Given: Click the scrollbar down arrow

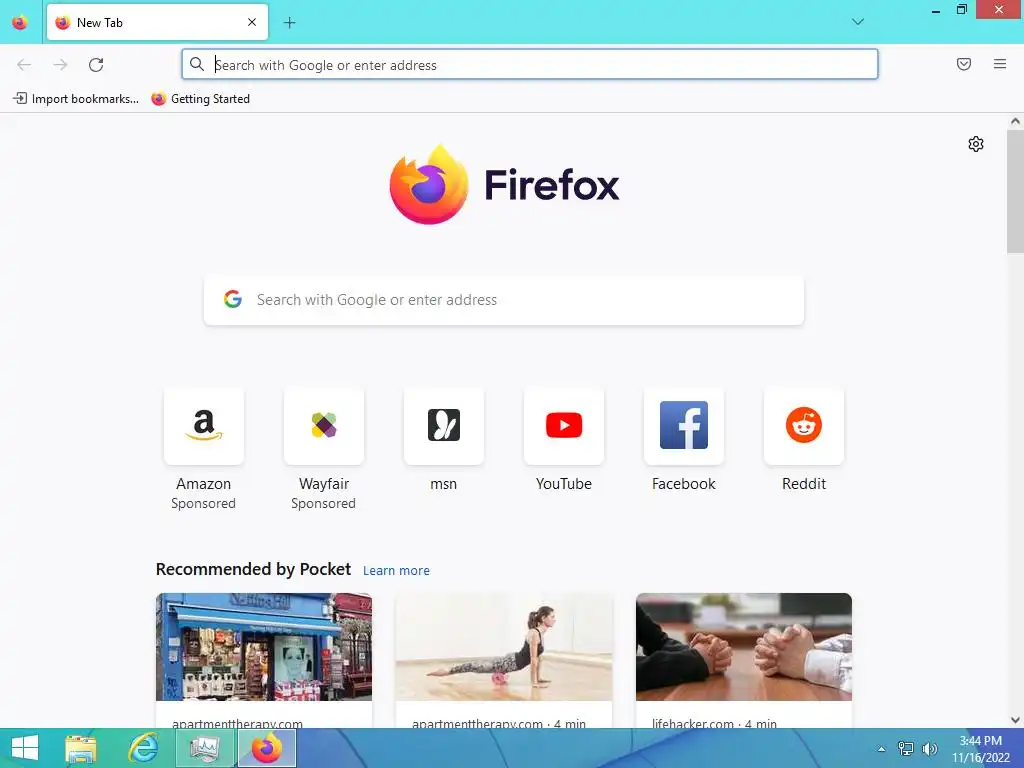Looking at the screenshot, I should [1015, 720].
